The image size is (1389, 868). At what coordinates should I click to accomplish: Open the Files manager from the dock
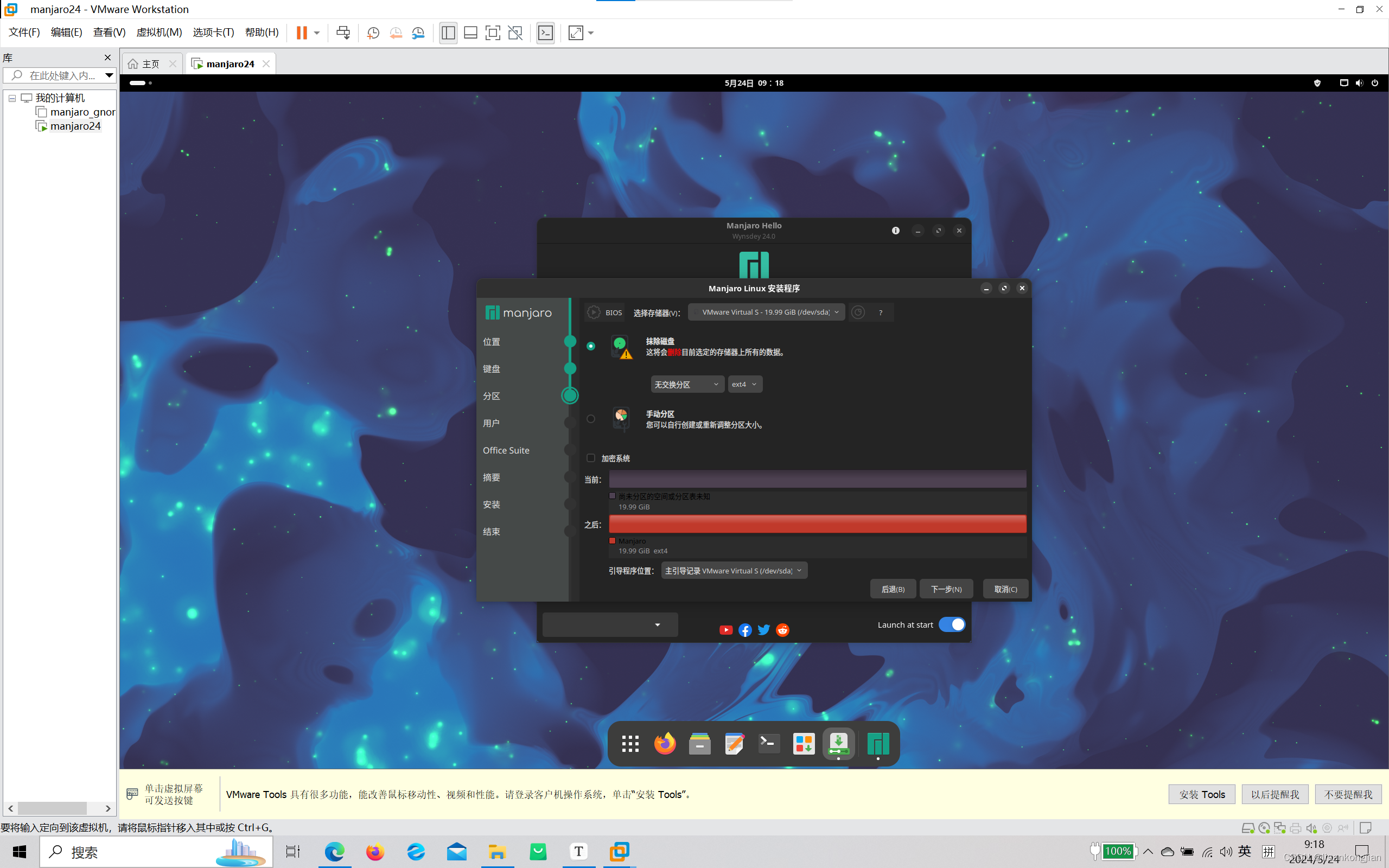pos(700,744)
